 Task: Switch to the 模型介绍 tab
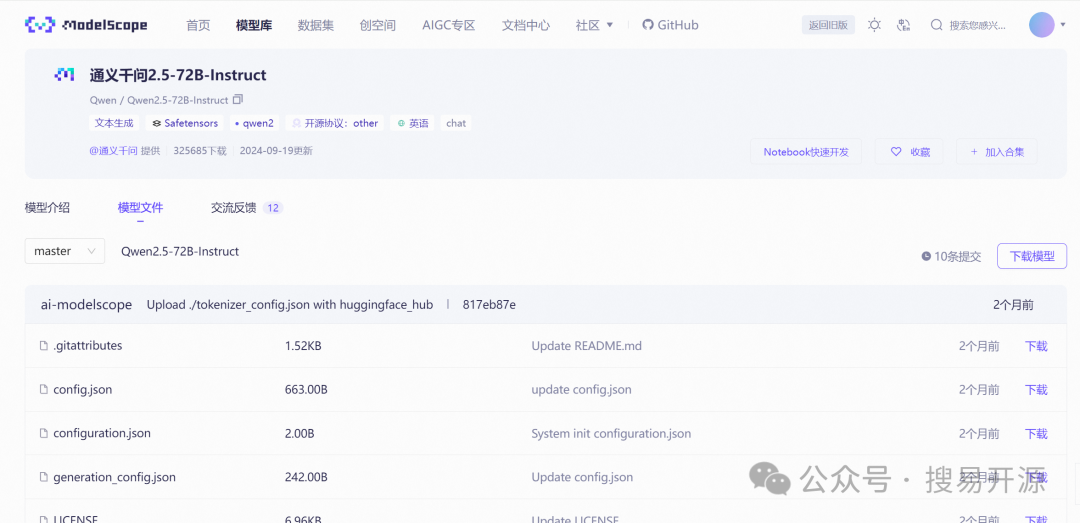tap(47, 207)
